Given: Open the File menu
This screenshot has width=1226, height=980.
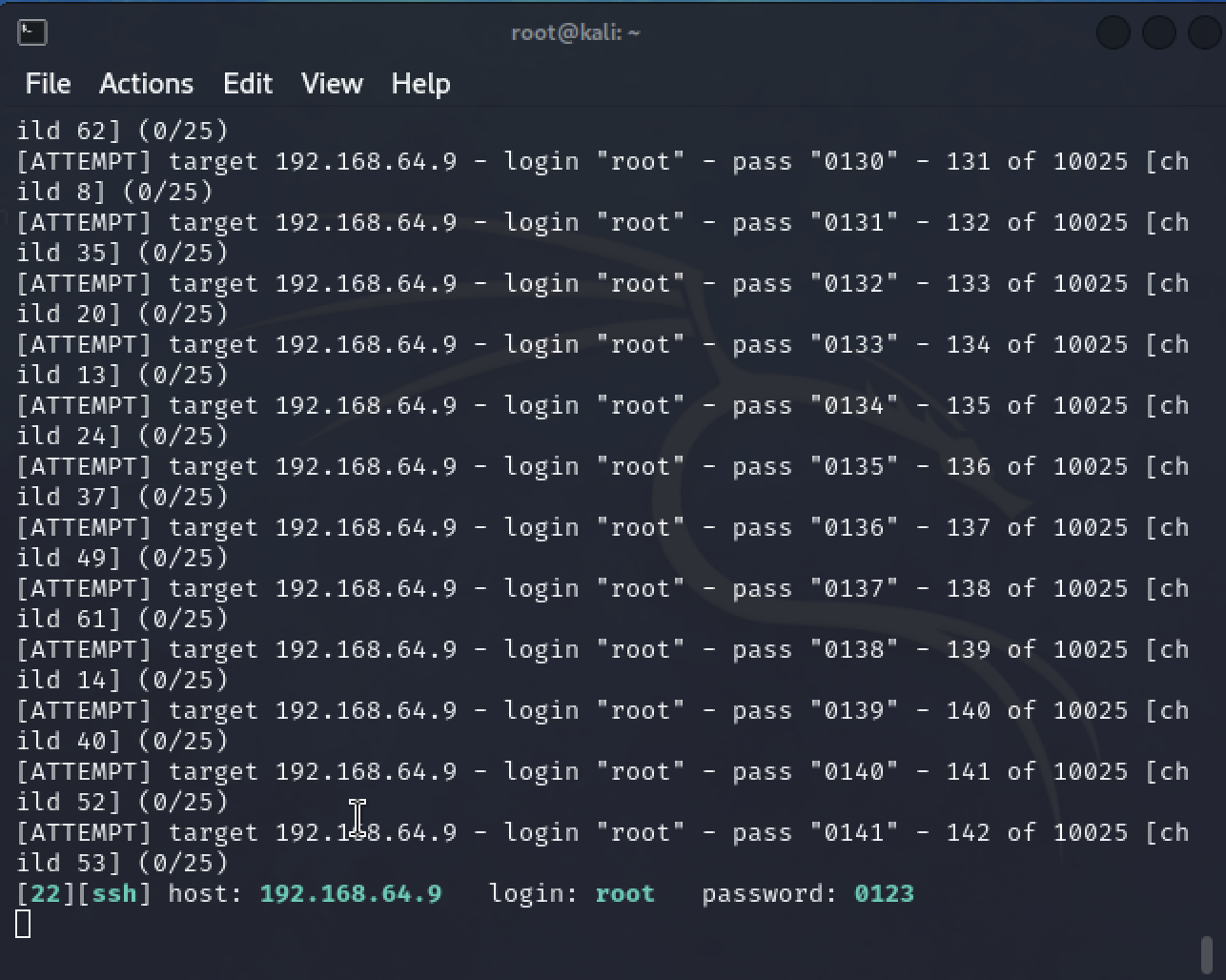Looking at the screenshot, I should [x=48, y=84].
